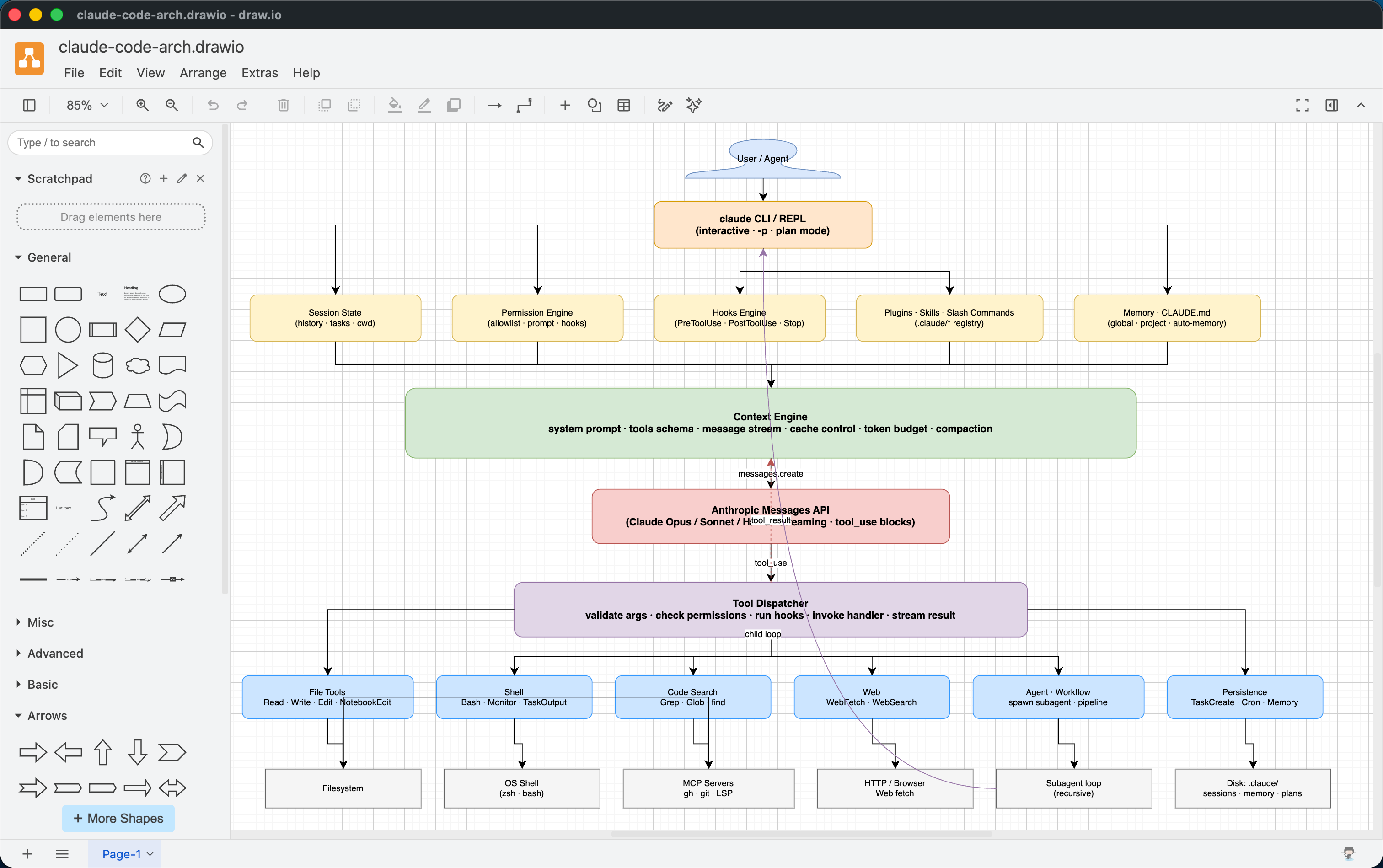Click the To Back icon
This screenshot has width=1383, height=868.
(x=354, y=105)
